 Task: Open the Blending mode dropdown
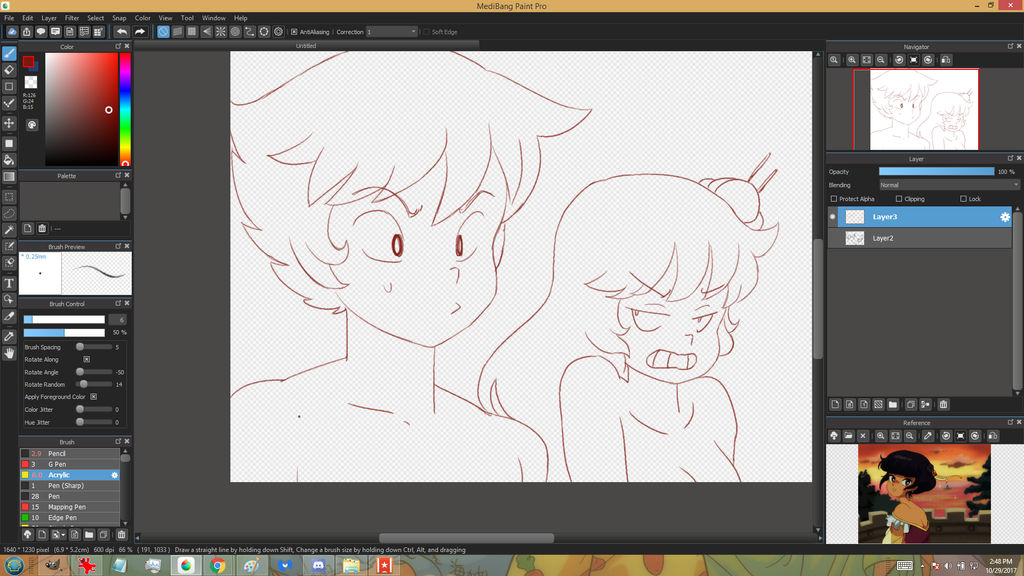[x=948, y=185]
